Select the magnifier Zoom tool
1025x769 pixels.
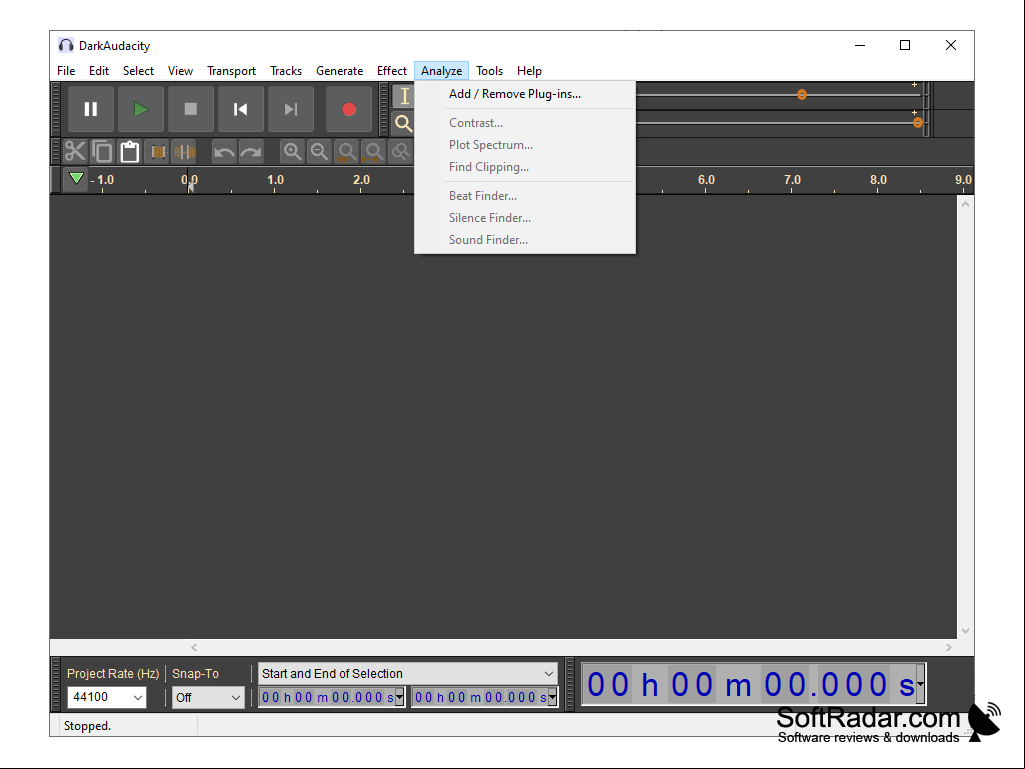[404, 123]
